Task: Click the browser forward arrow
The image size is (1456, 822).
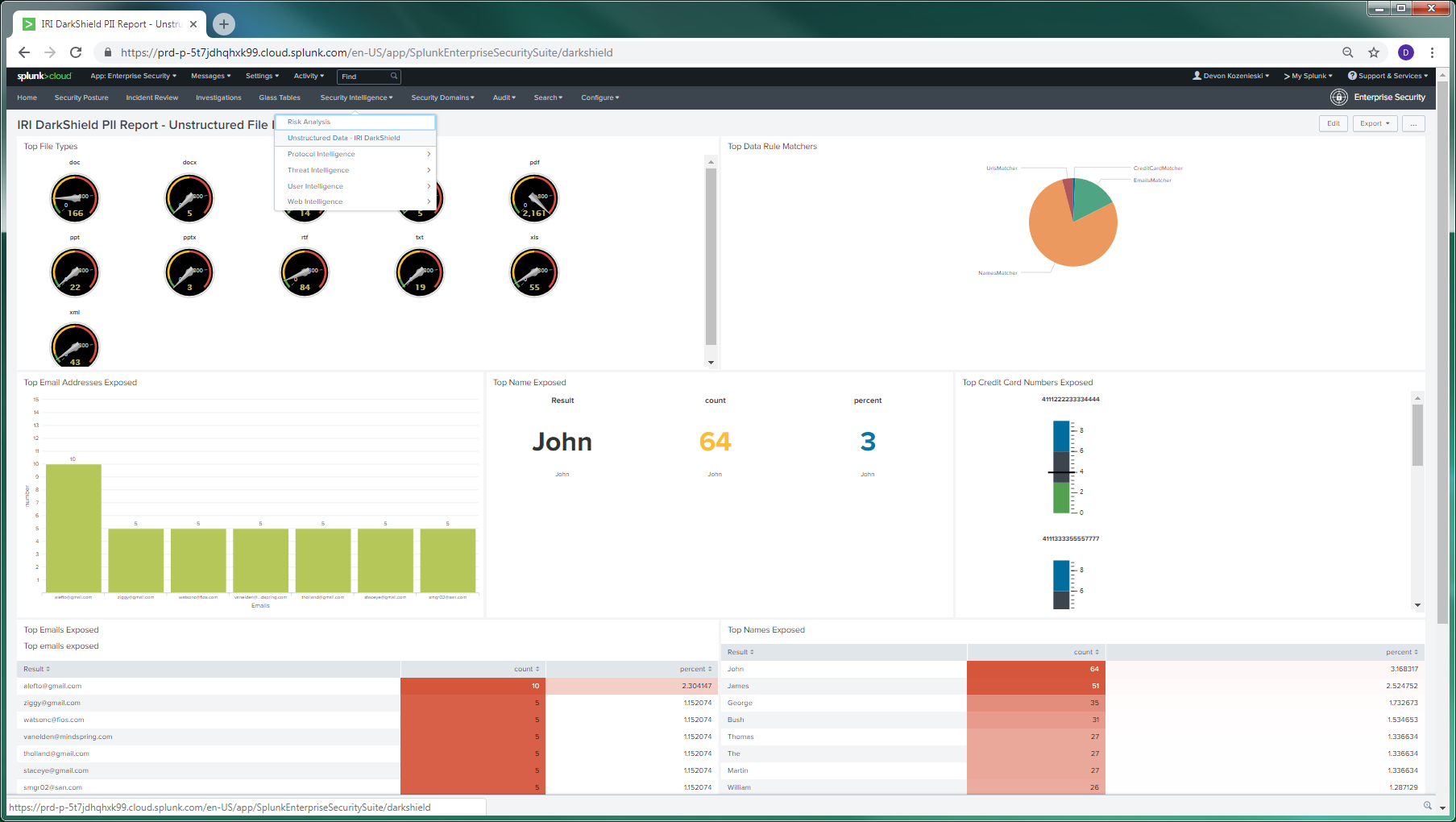Action: (50, 52)
